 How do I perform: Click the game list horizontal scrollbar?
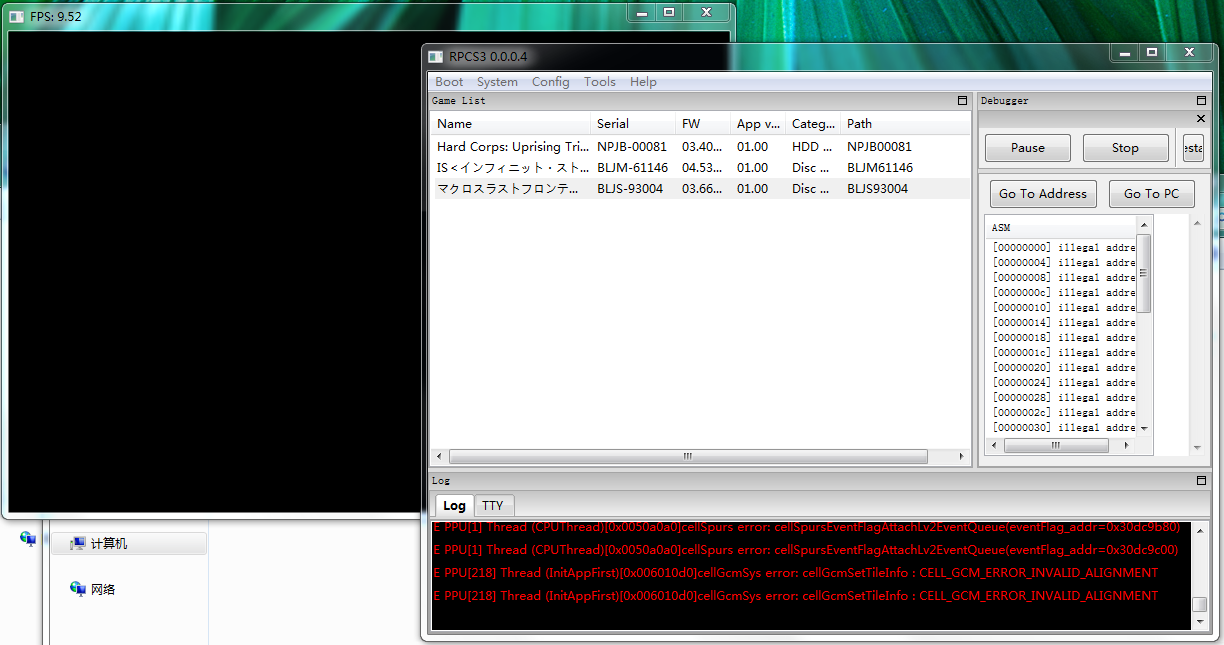(x=687, y=456)
